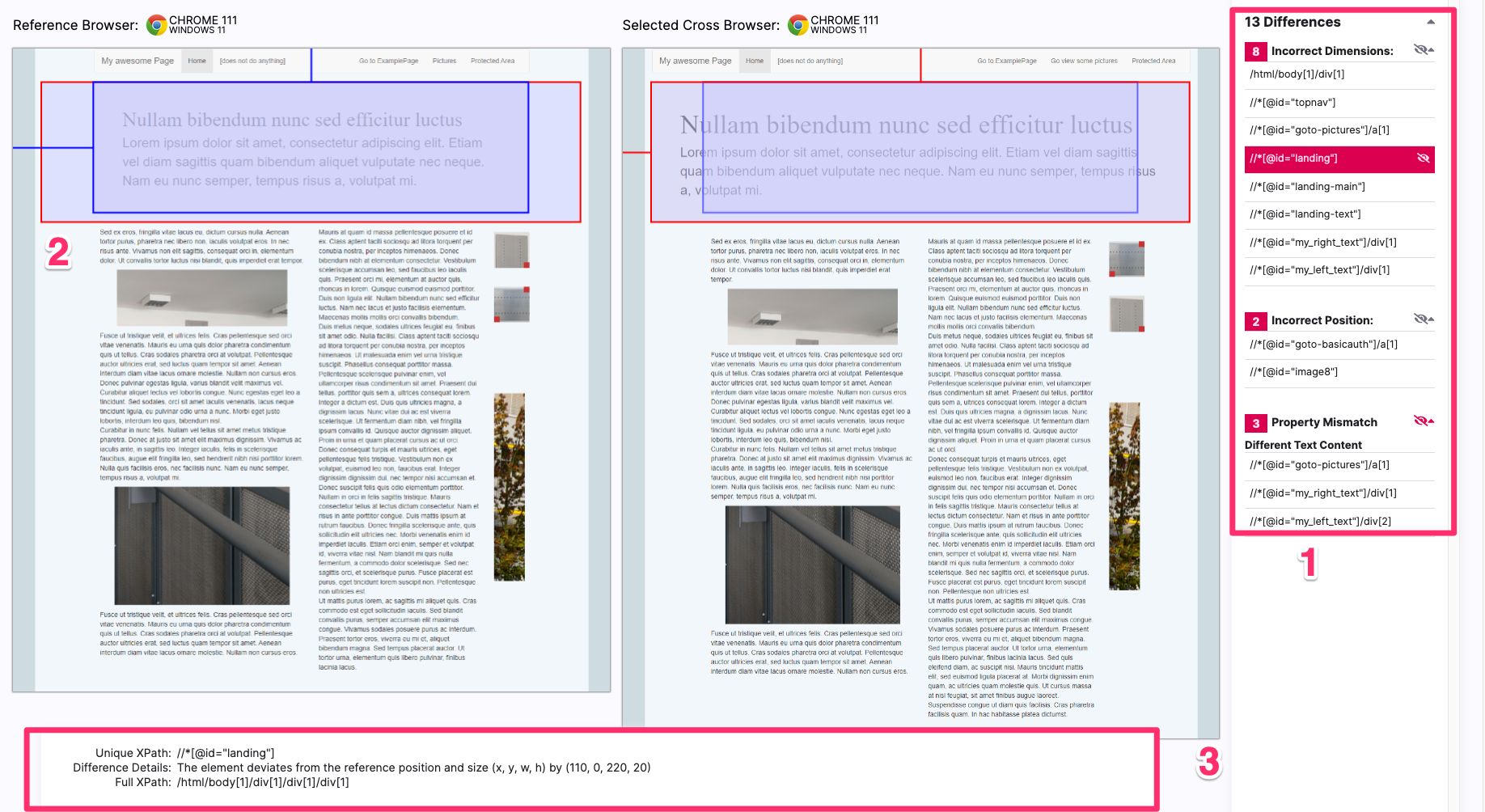Click Protected Area in reference browser screenshot

pos(493,61)
